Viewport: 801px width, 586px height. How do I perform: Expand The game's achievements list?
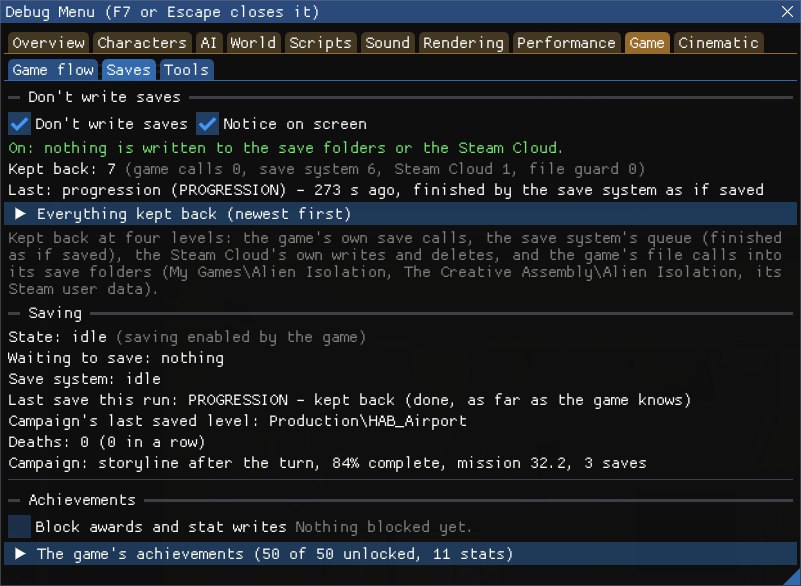(x=400, y=554)
